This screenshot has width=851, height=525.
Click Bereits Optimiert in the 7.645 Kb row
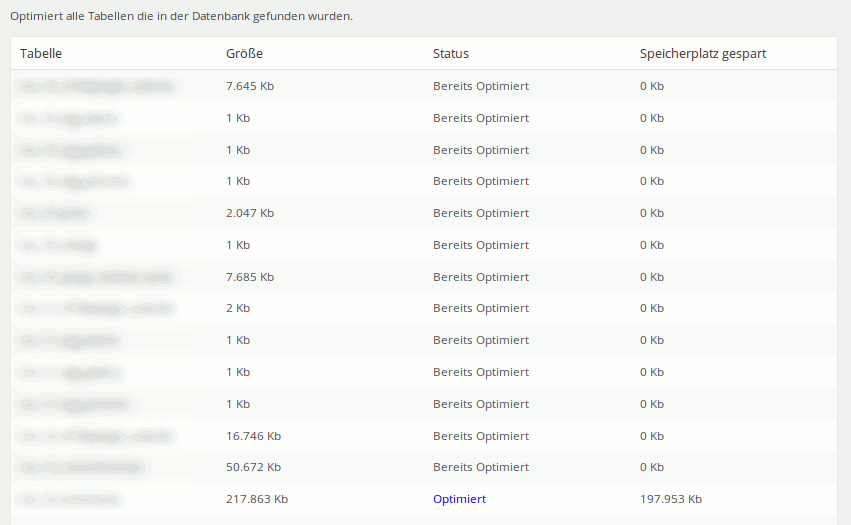(x=480, y=86)
